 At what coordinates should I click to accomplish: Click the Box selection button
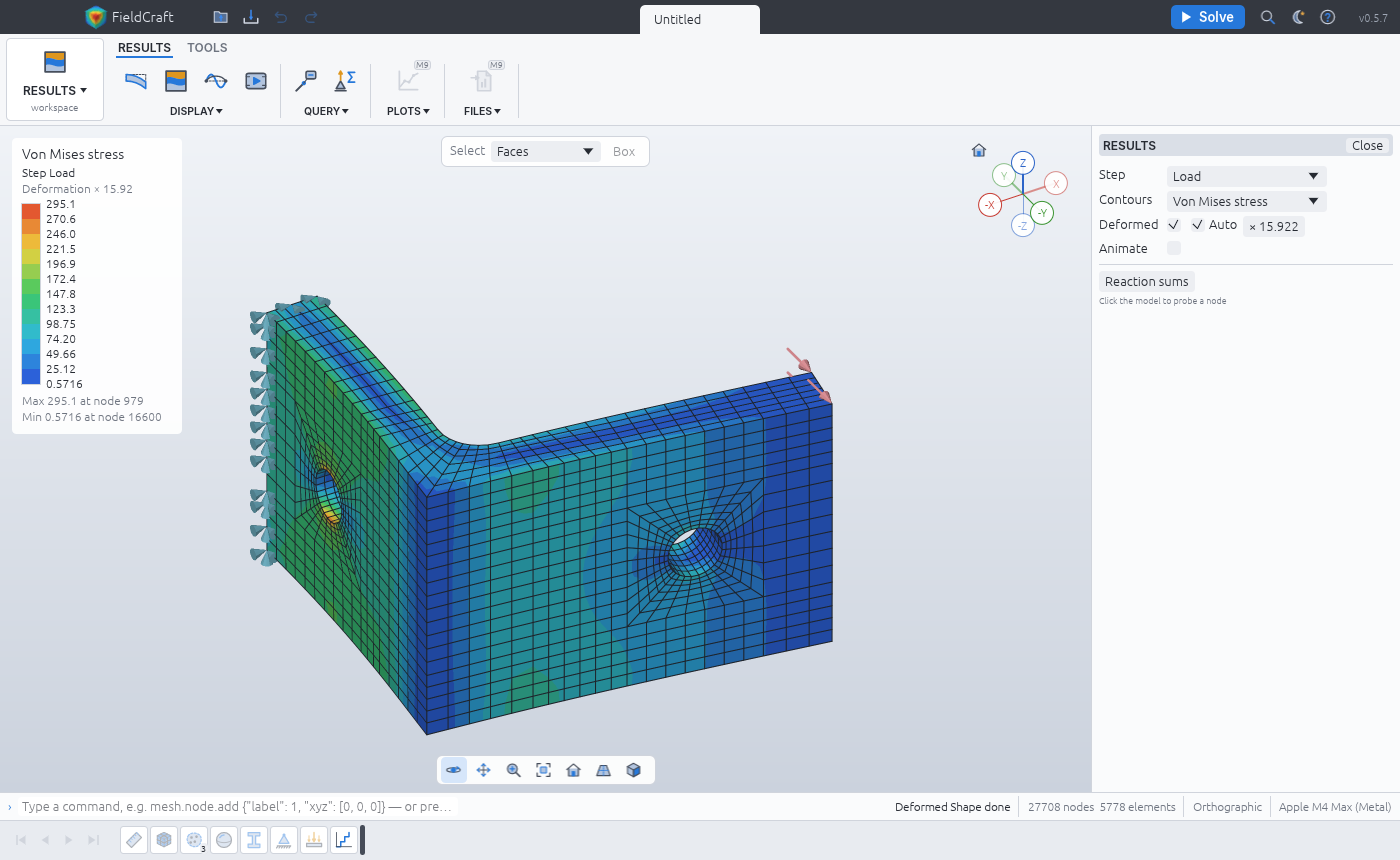pos(624,152)
